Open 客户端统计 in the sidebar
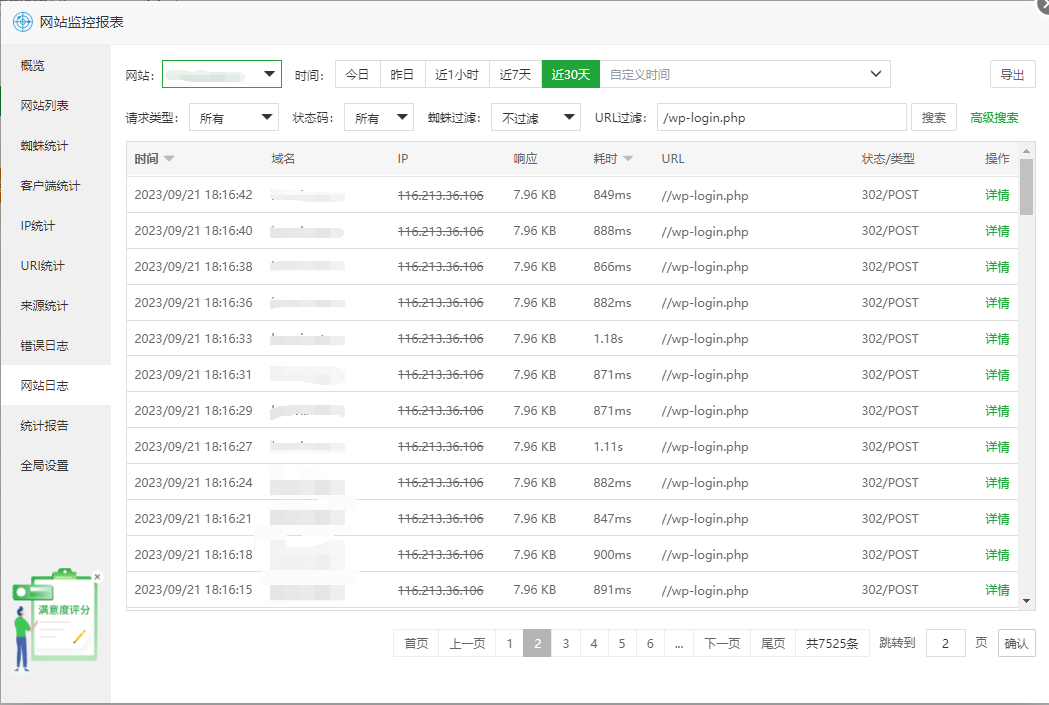The height and width of the screenshot is (705, 1049). pos(56,186)
